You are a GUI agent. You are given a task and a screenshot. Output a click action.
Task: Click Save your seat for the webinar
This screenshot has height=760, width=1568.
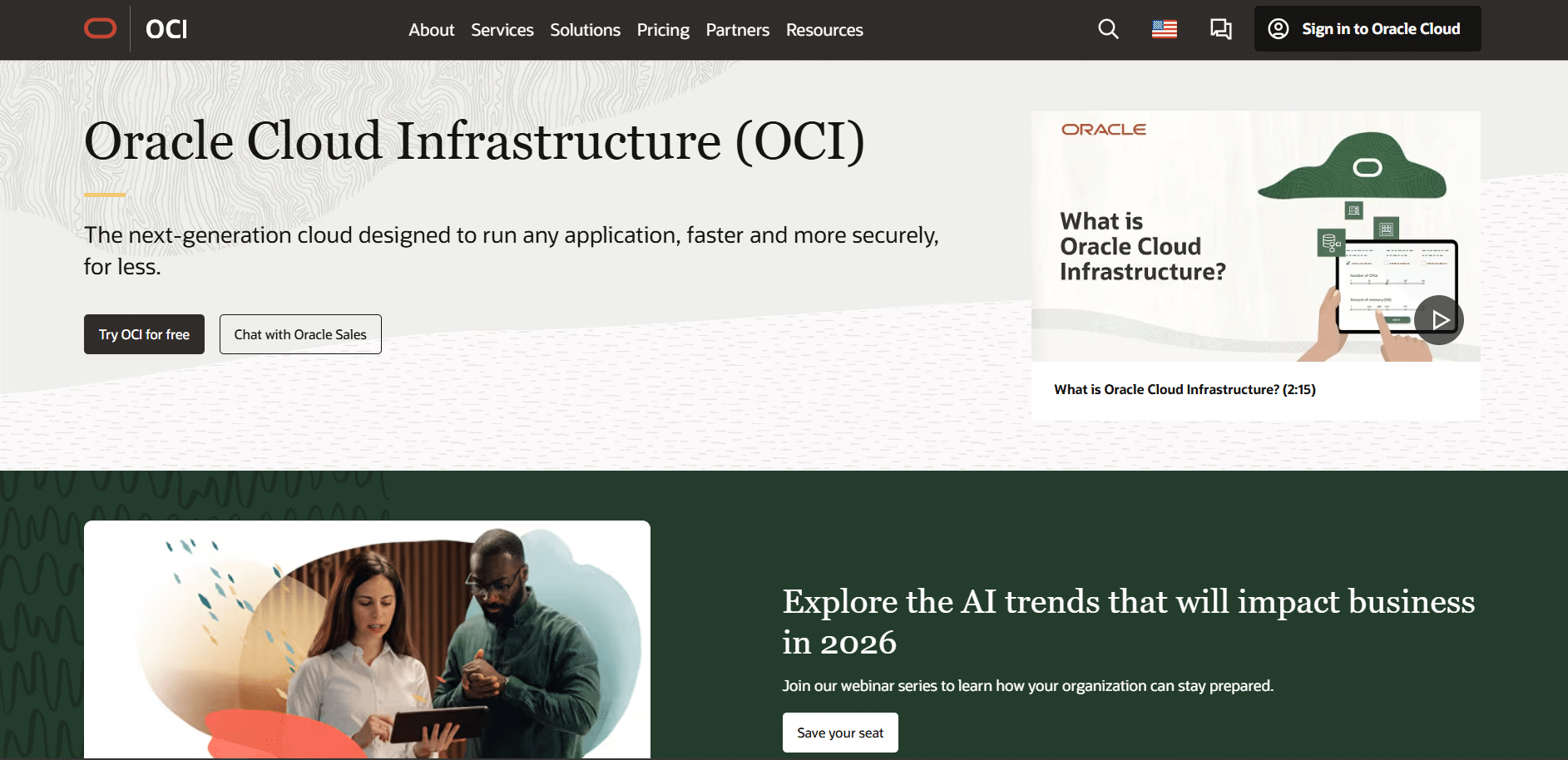(839, 733)
